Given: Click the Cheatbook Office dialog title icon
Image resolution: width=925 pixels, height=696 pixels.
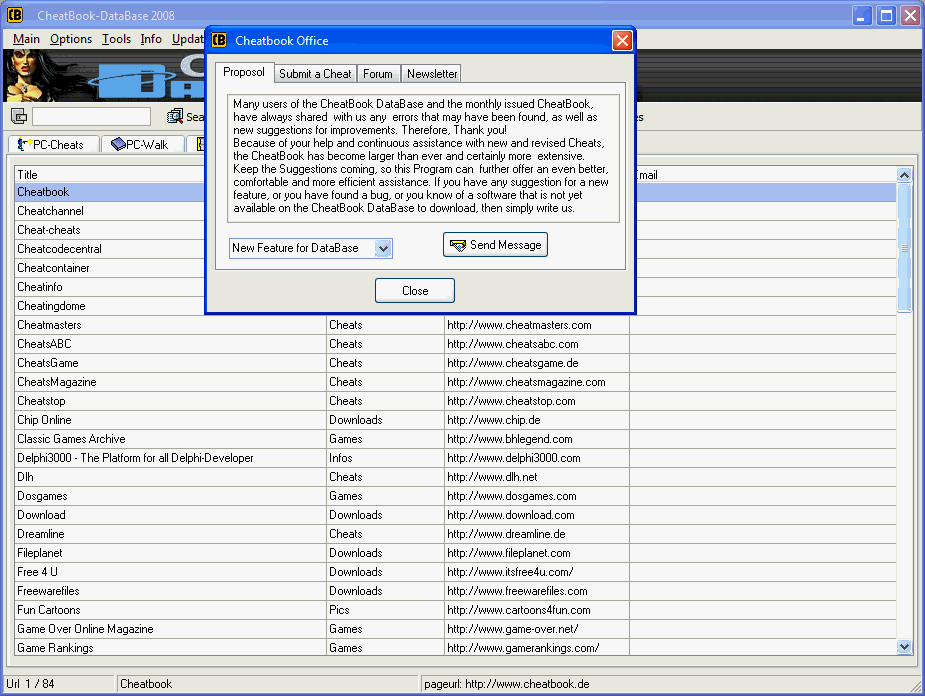Looking at the screenshot, I should (x=219, y=41).
